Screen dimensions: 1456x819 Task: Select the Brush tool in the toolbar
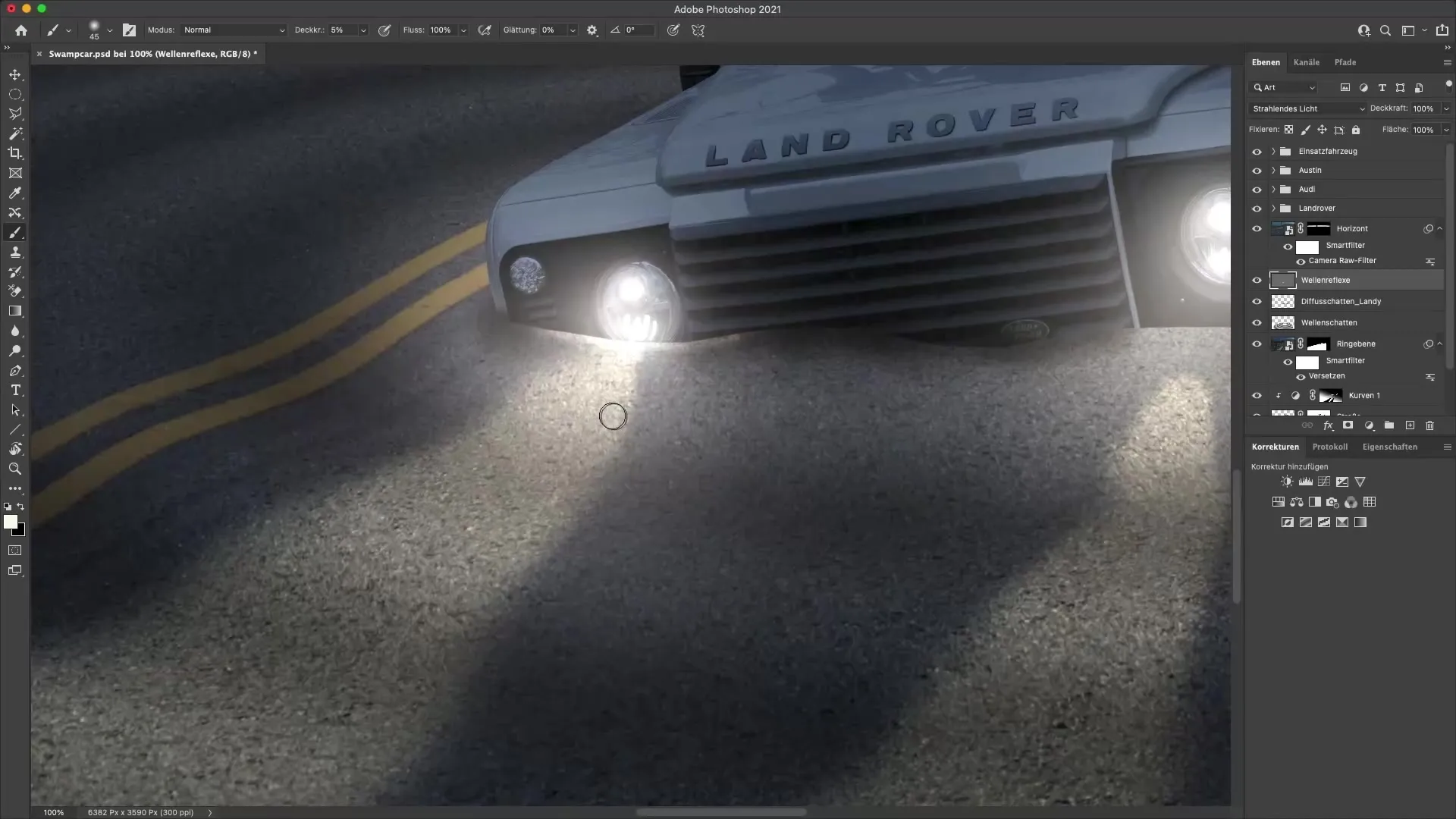click(15, 233)
